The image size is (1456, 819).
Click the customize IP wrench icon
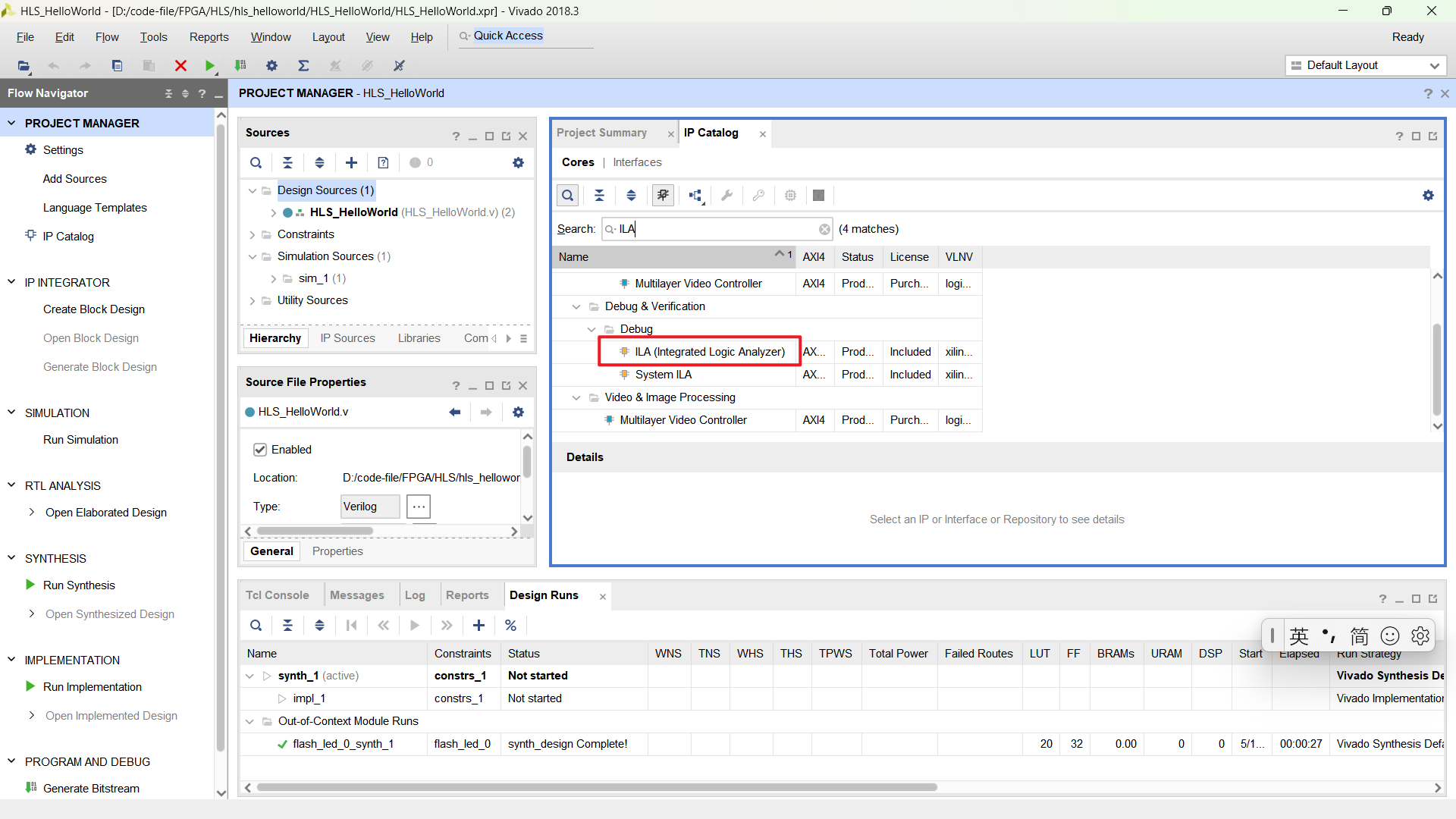pyautogui.click(x=726, y=196)
